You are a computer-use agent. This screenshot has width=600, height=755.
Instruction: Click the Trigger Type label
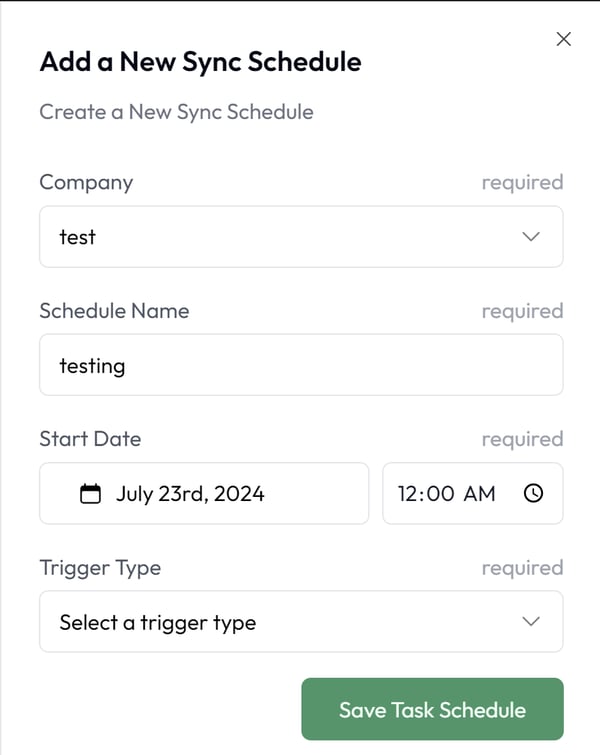pos(100,568)
